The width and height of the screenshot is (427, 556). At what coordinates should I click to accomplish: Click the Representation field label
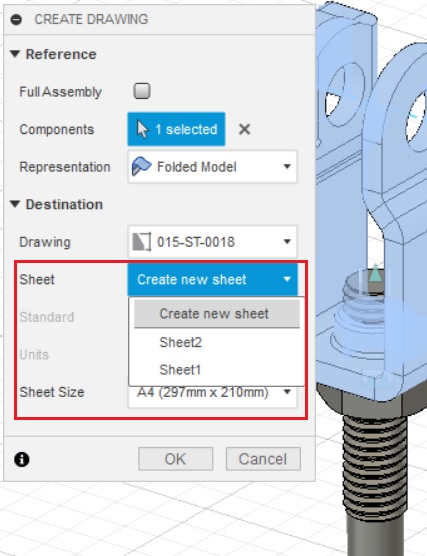point(65,167)
